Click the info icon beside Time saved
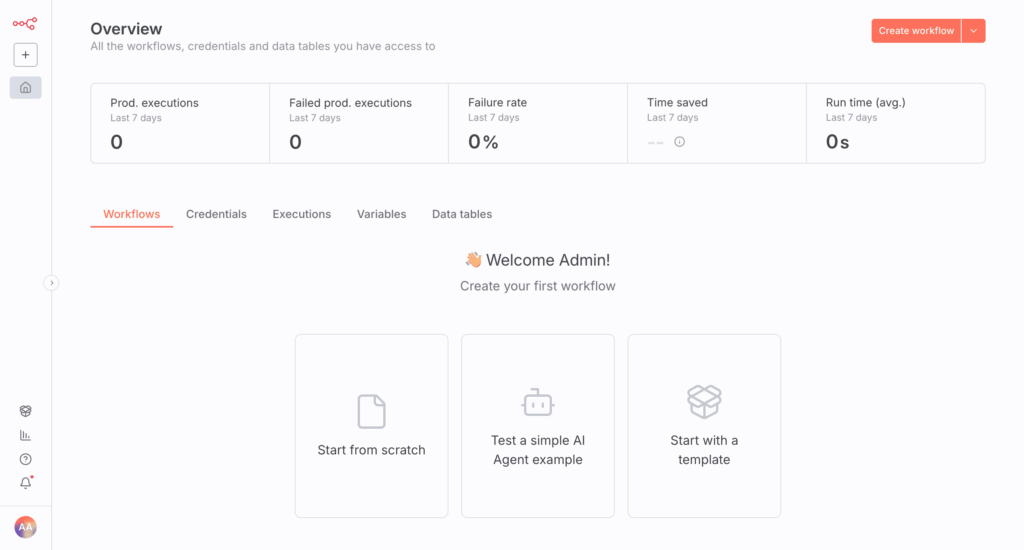The width and height of the screenshot is (1024, 550). (680, 142)
